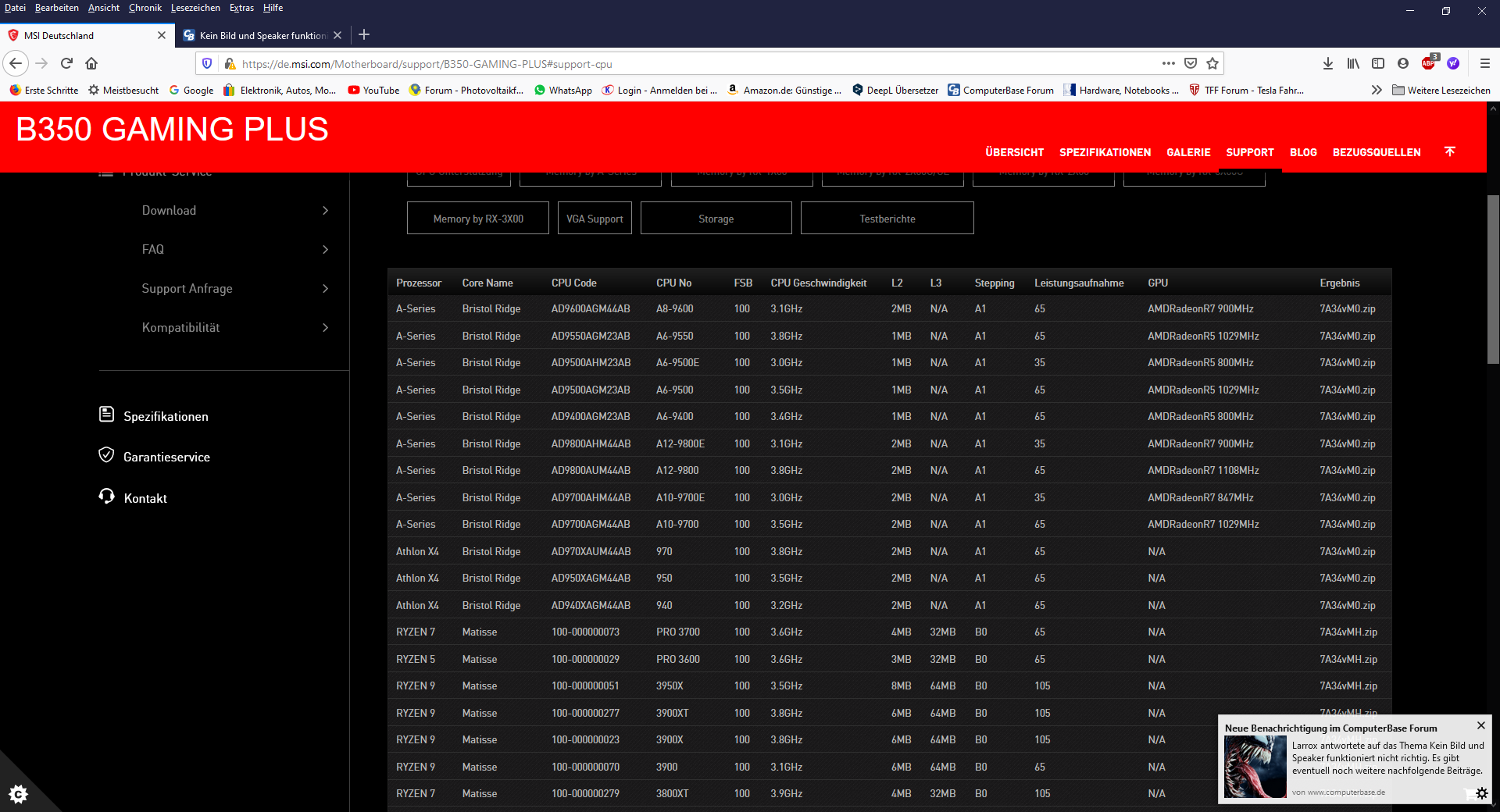Go forward to the next page
Image resolution: width=1500 pixels, height=812 pixels.
pos(42,63)
